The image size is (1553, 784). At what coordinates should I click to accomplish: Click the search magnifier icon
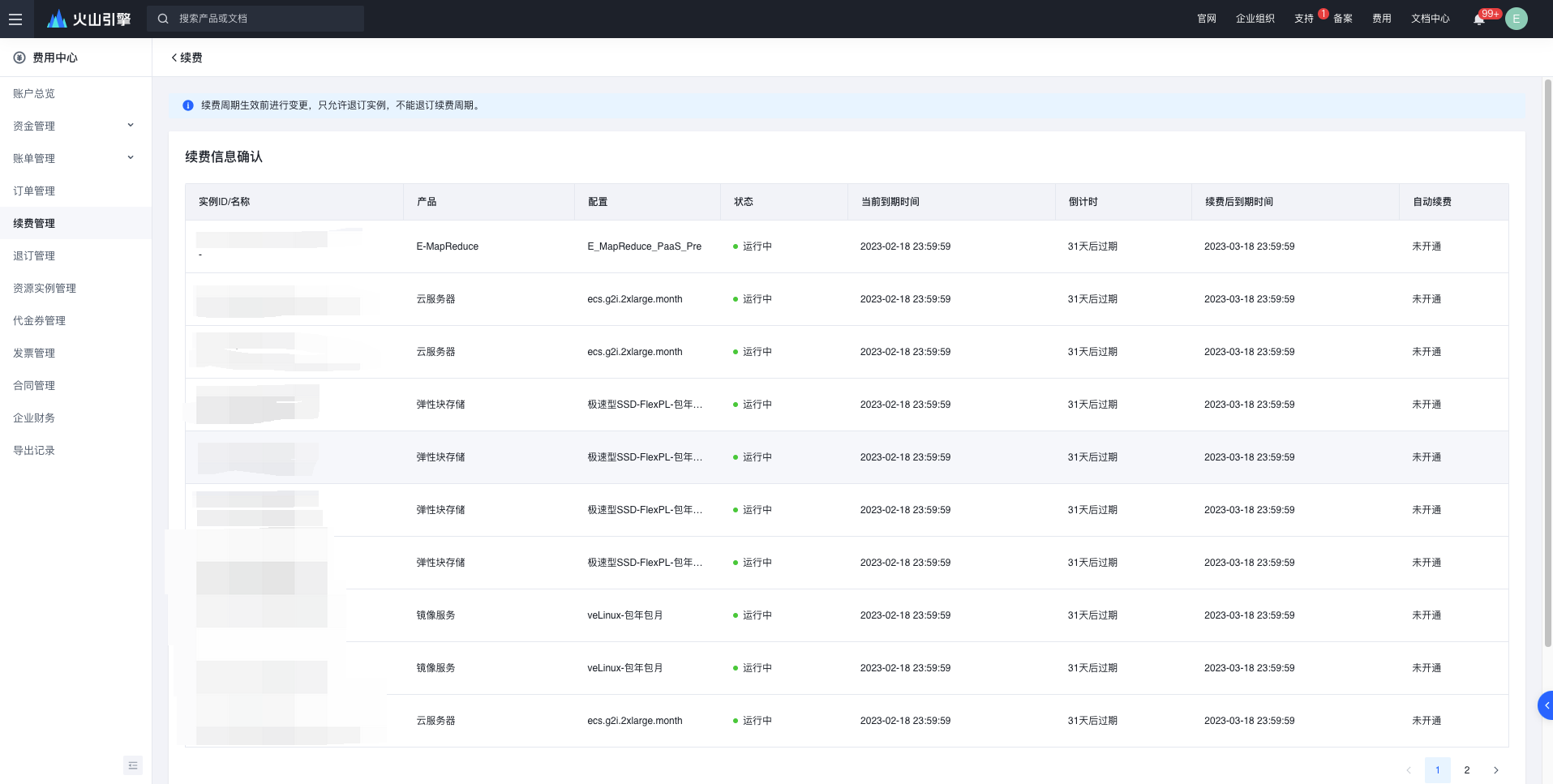[163, 19]
